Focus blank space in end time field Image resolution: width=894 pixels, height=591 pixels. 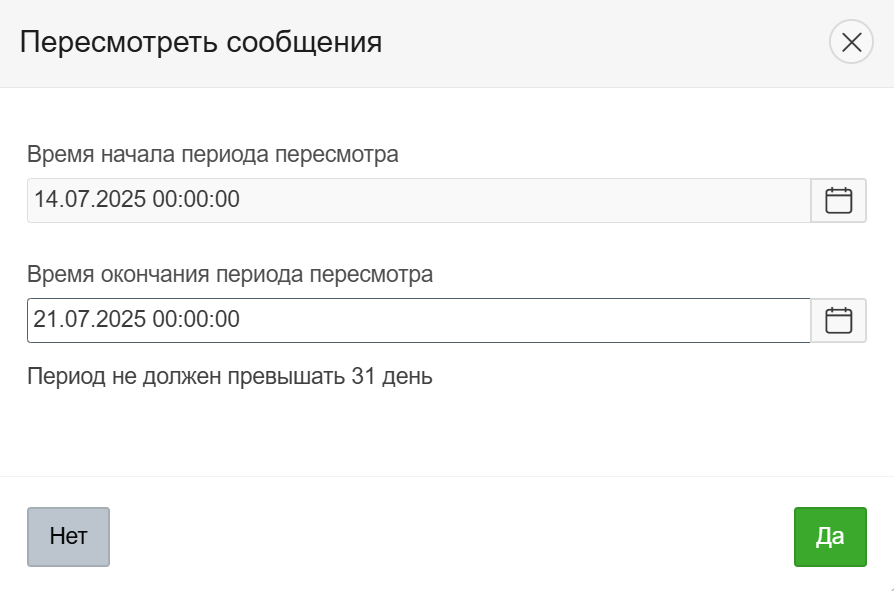(520, 320)
